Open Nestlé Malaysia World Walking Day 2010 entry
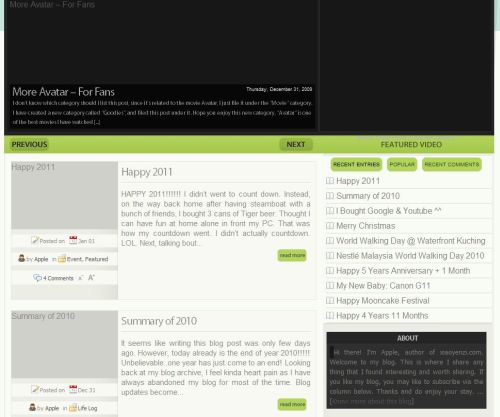The image size is (500, 417). click(410, 256)
